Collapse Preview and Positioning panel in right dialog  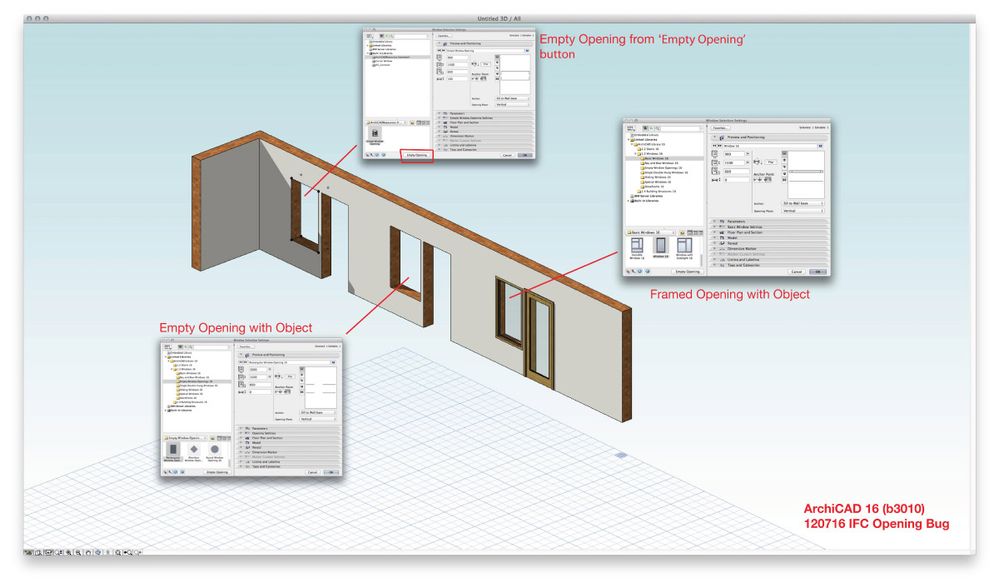715,137
